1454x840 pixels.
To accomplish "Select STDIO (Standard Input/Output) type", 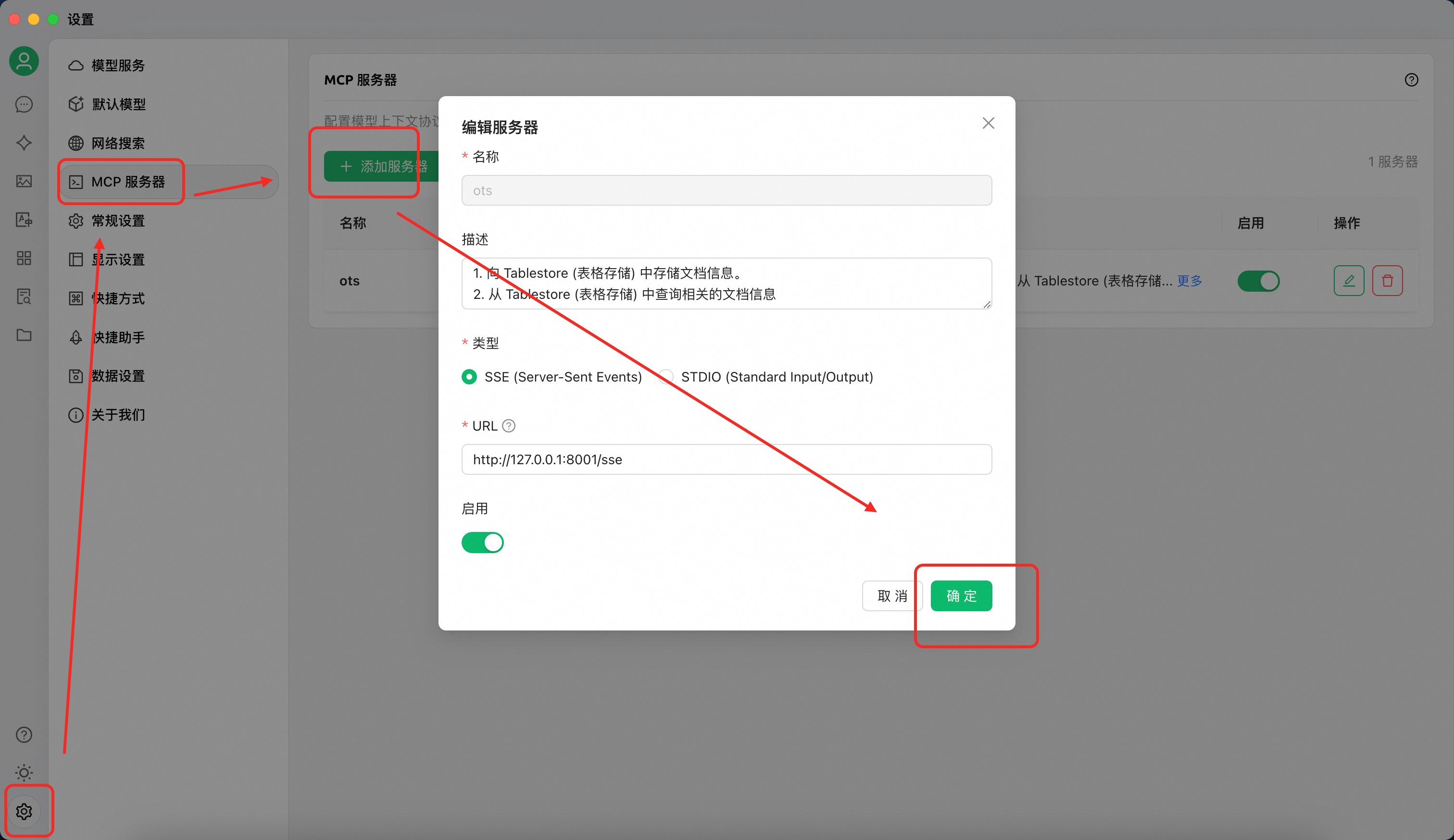I will 666,376.
